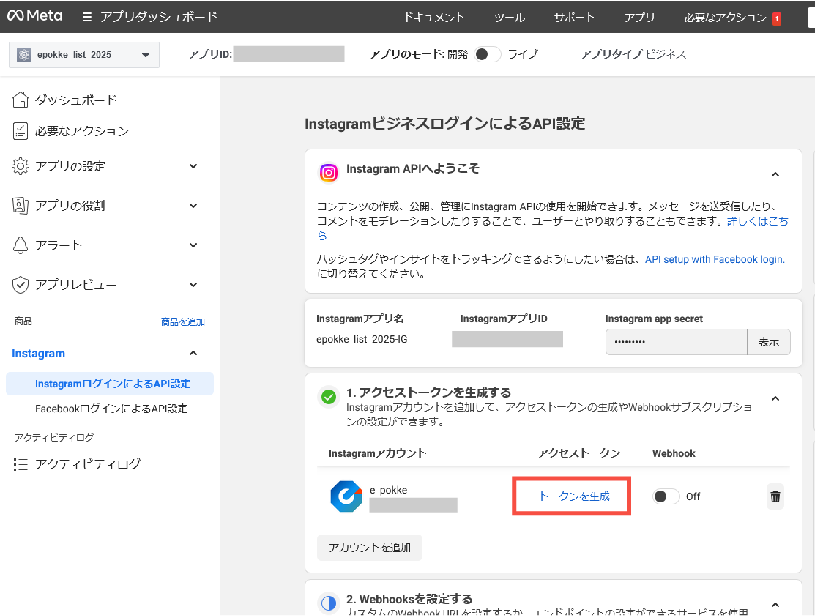Open the アプリ menu in header

tap(639, 17)
